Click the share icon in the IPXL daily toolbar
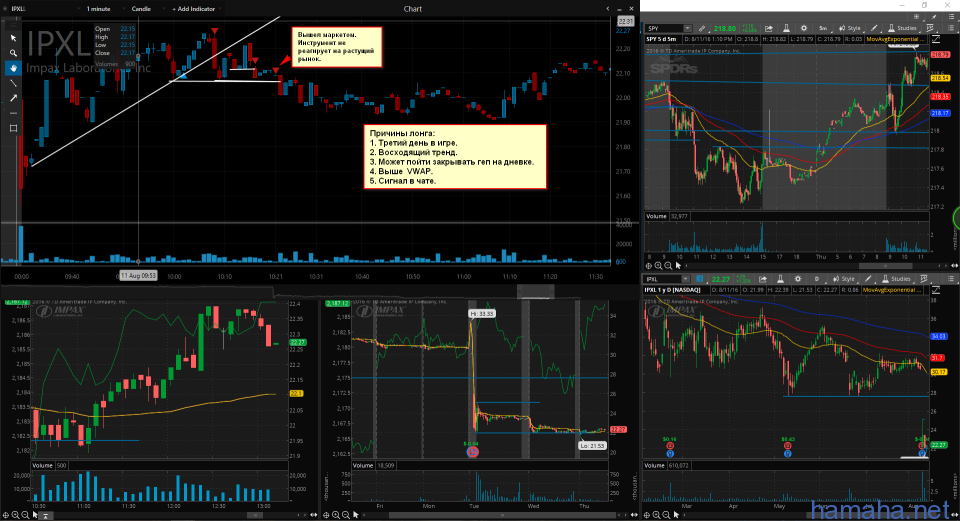Viewport: 960px width, 521px height. (763, 279)
